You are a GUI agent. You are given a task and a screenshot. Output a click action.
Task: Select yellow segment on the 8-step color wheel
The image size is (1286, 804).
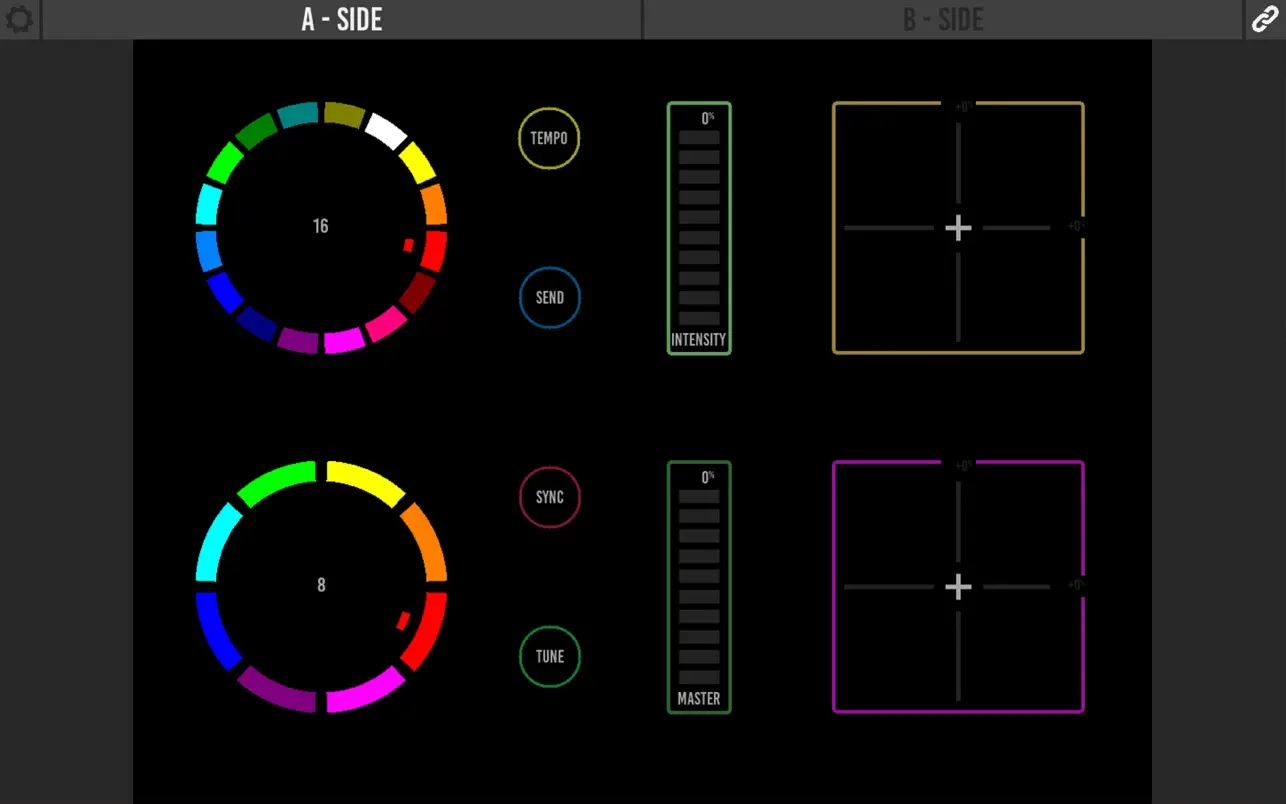(x=365, y=481)
